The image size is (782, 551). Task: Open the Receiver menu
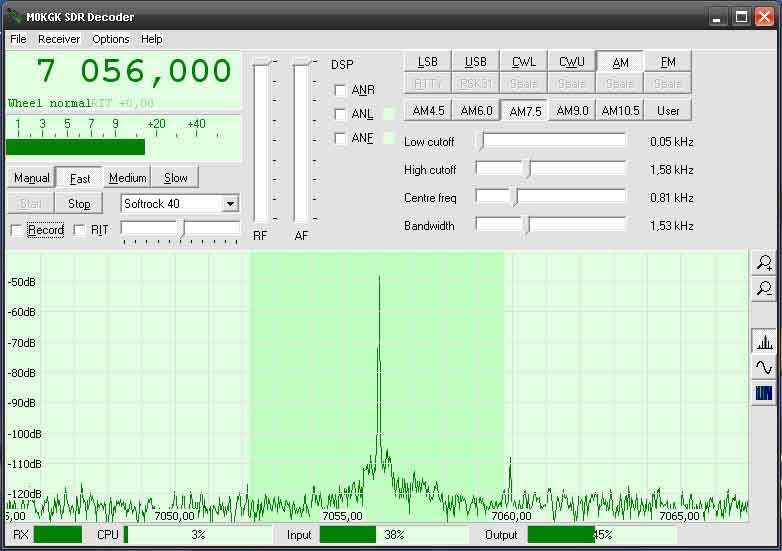(59, 39)
